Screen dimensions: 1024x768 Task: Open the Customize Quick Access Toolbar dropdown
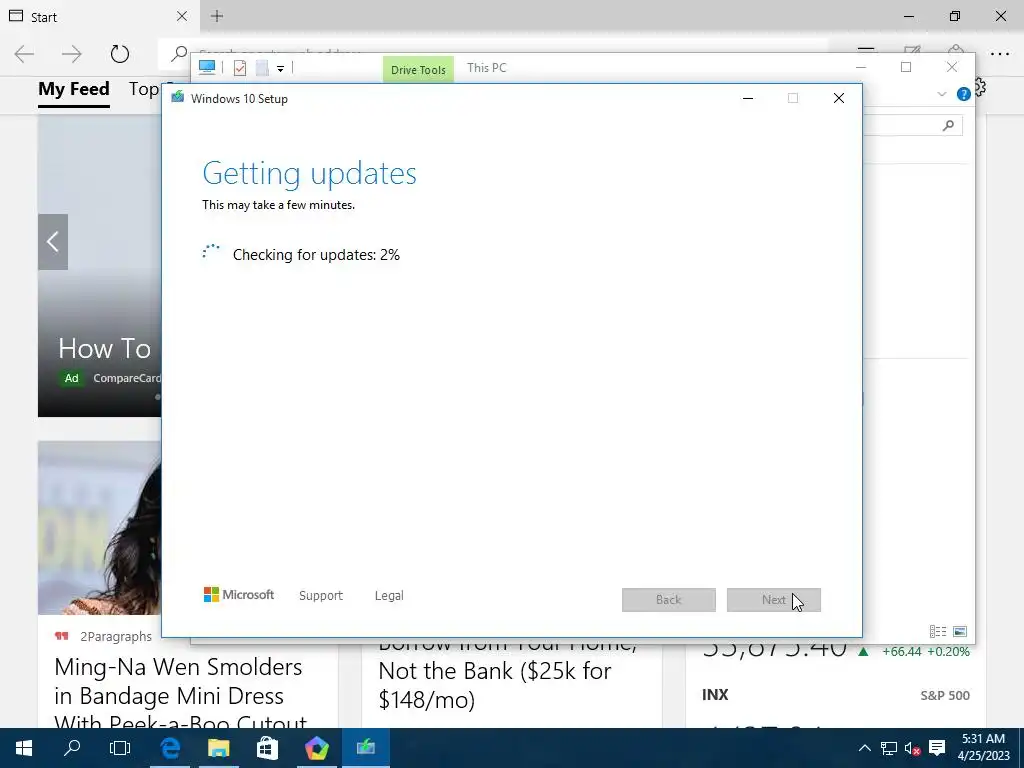click(280, 69)
